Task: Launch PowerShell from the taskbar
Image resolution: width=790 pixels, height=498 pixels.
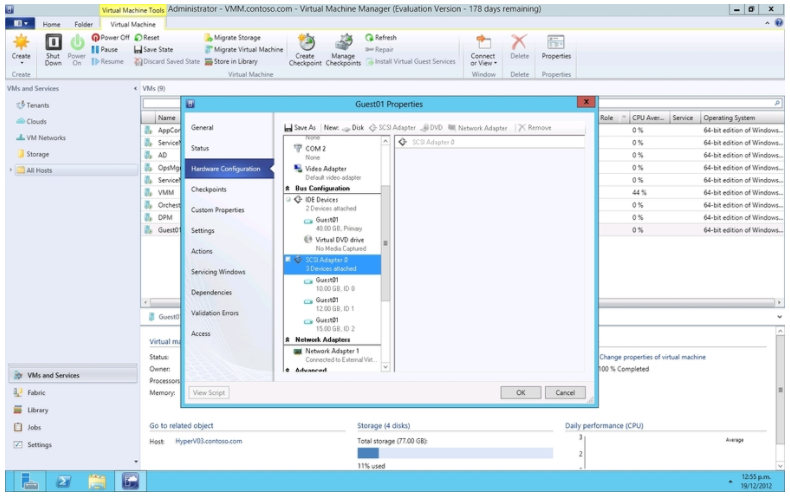Action: tap(63, 481)
